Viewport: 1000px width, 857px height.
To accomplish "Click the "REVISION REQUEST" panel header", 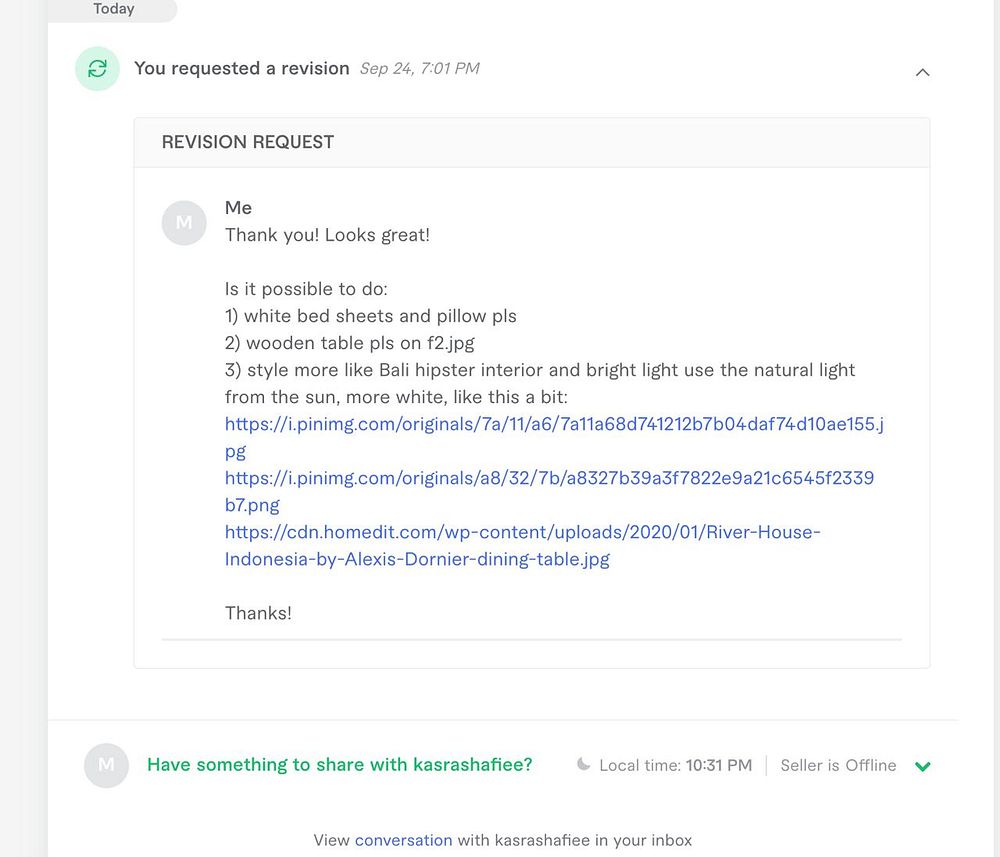I will pyautogui.click(x=247, y=142).
